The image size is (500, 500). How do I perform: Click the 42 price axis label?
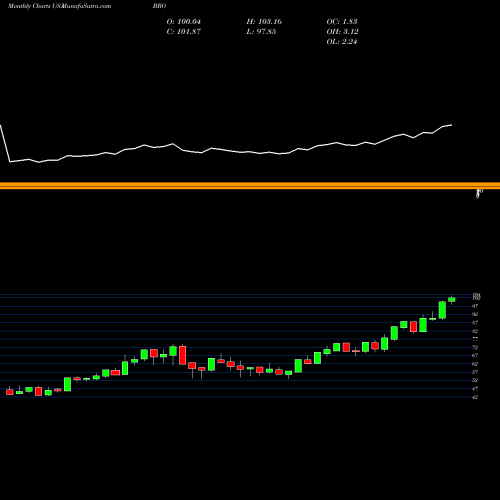[475, 397]
